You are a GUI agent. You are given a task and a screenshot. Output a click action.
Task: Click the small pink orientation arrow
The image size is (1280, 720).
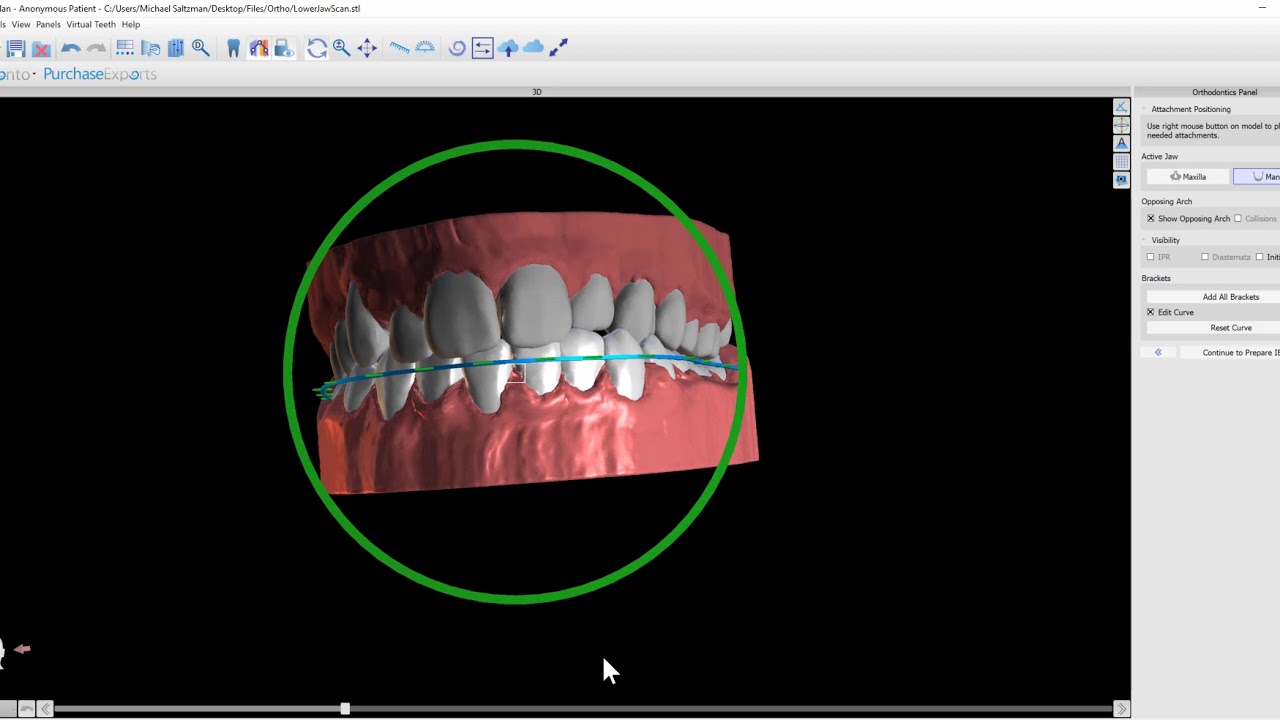(22, 649)
